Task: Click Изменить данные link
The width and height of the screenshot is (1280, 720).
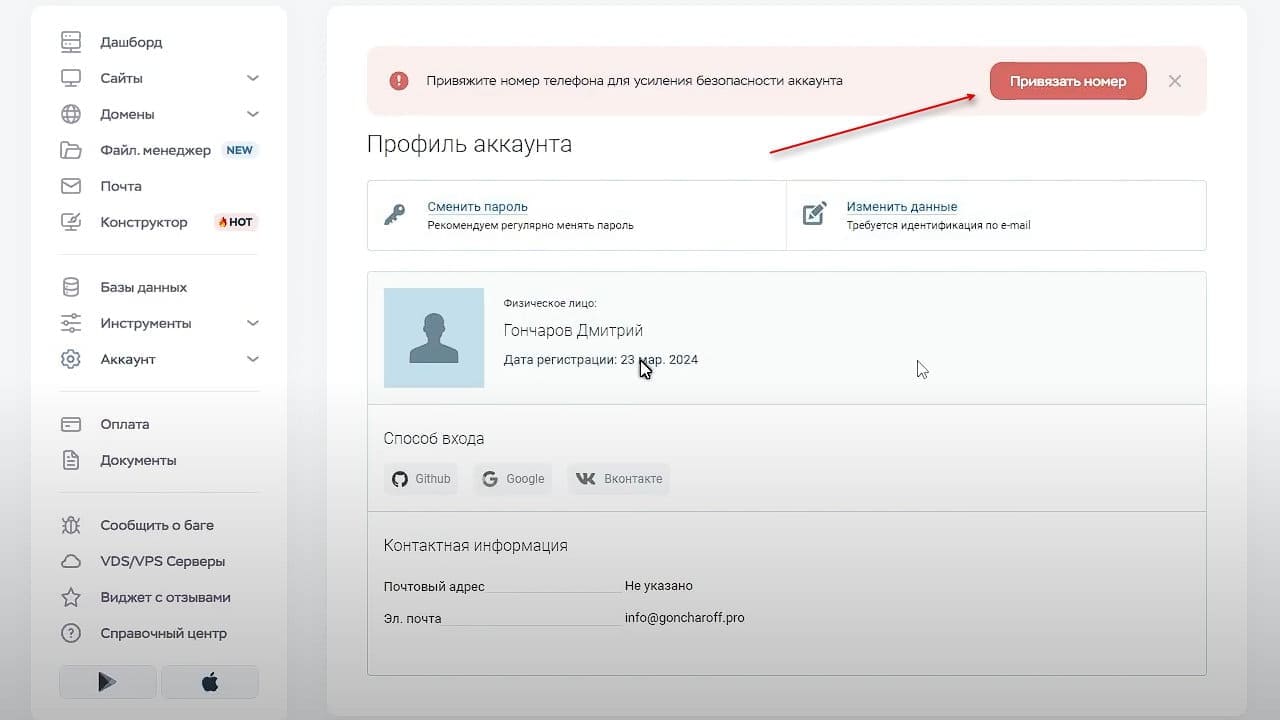Action: coord(902,207)
